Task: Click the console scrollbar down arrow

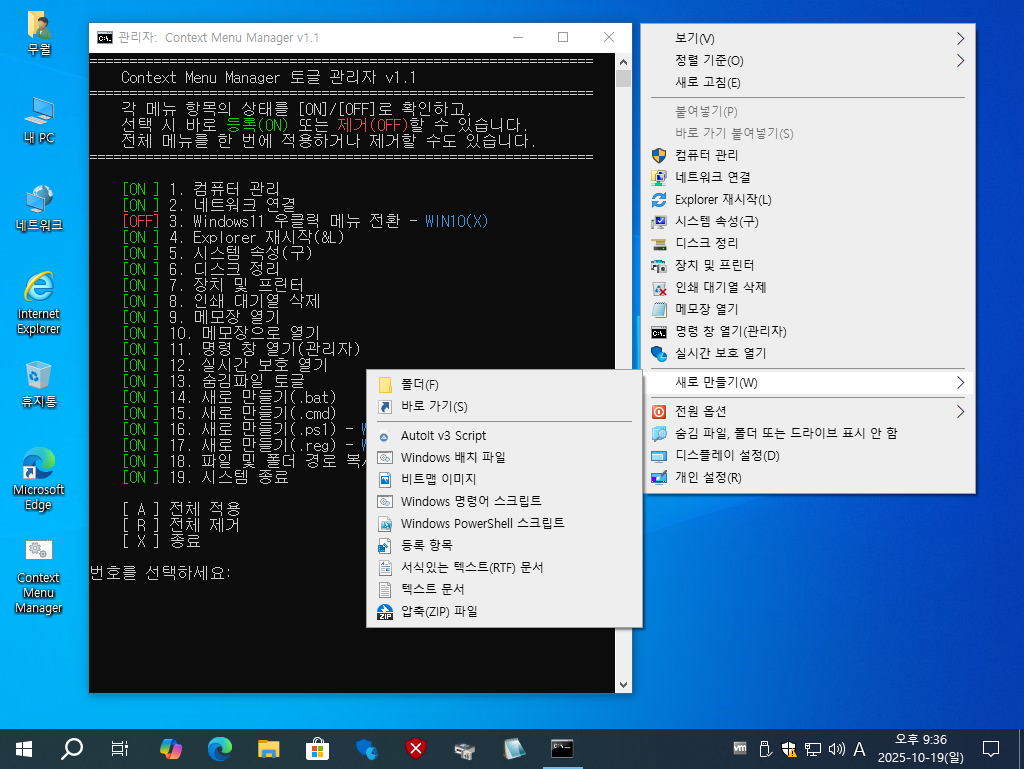Action: [623, 685]
